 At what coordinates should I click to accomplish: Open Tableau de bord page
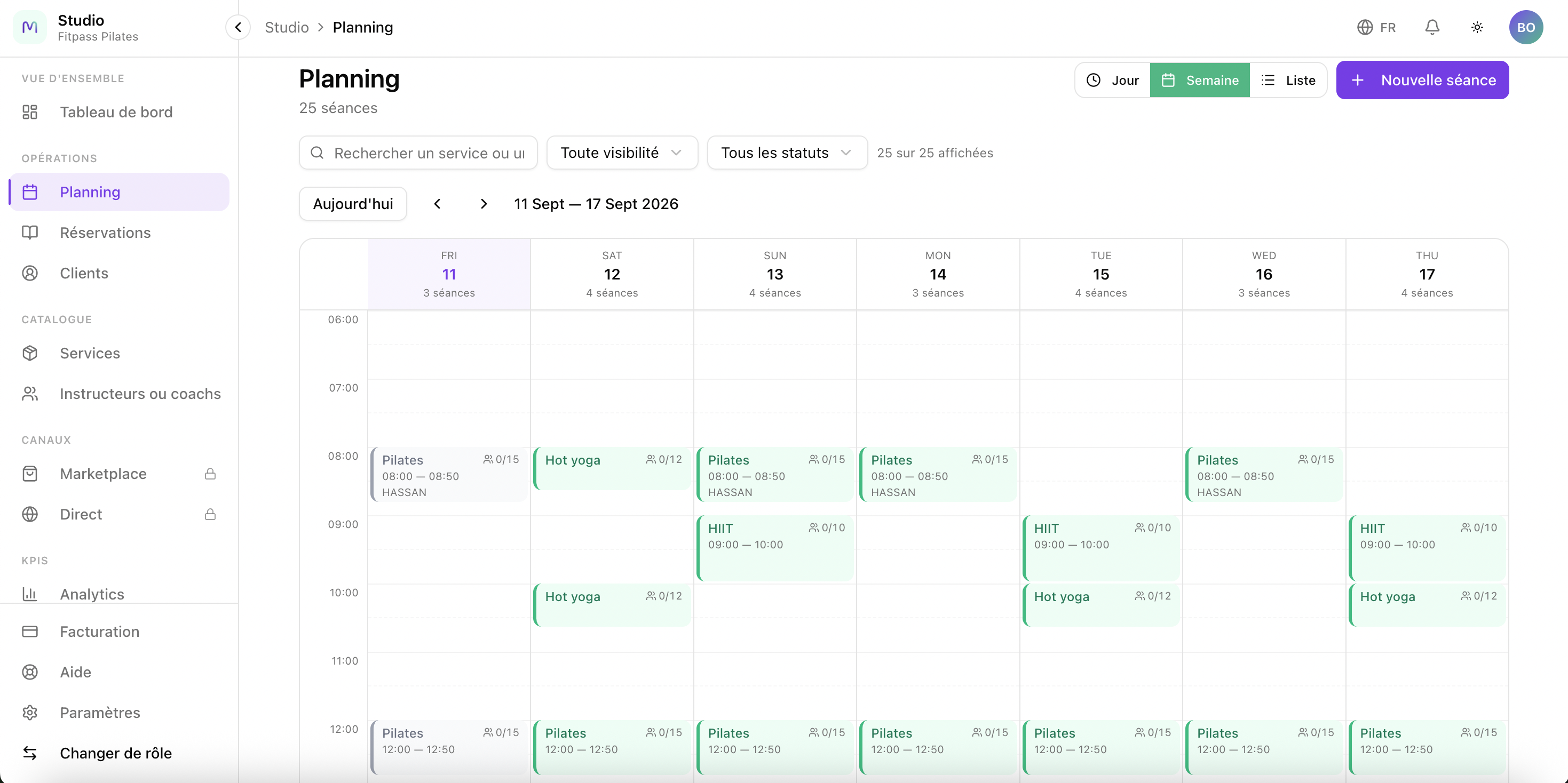click(x=120, y=112)
